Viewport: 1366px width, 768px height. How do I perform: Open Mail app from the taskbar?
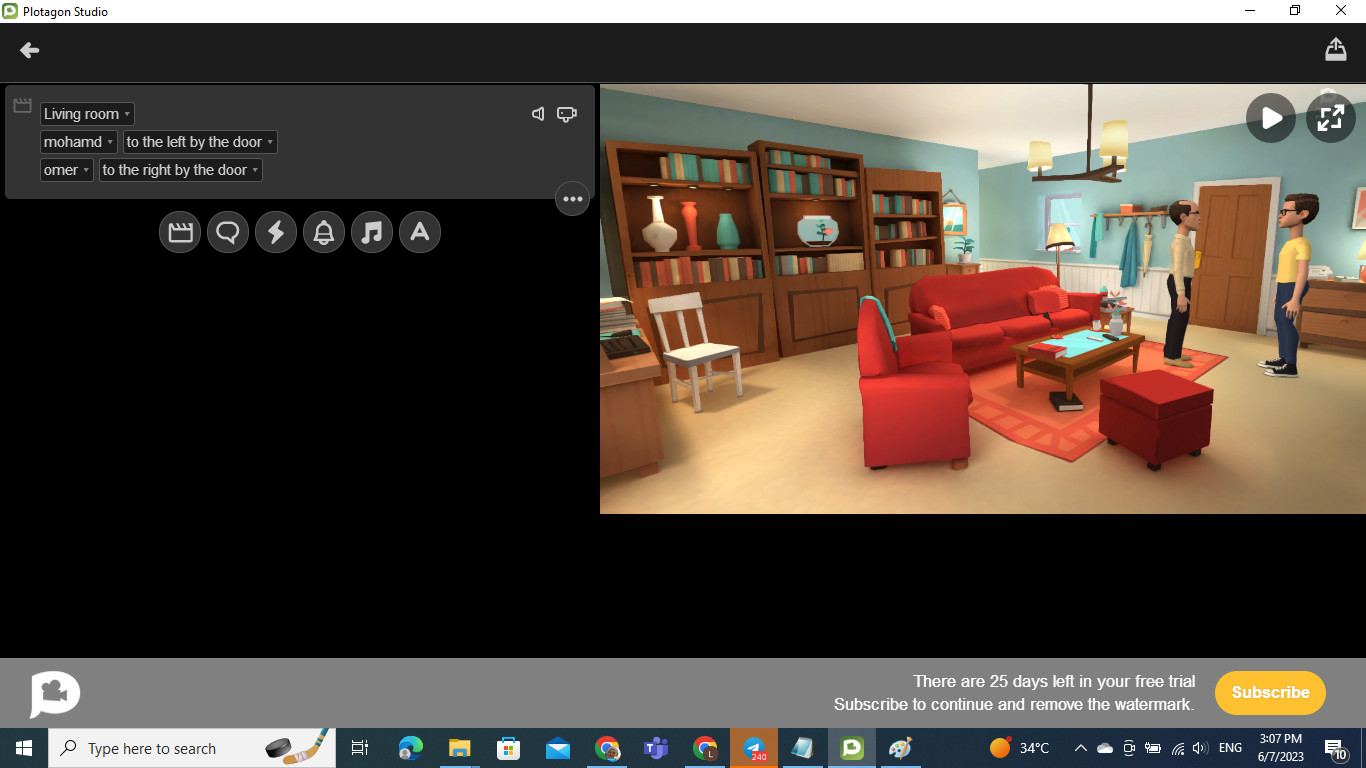pos(558,748)
